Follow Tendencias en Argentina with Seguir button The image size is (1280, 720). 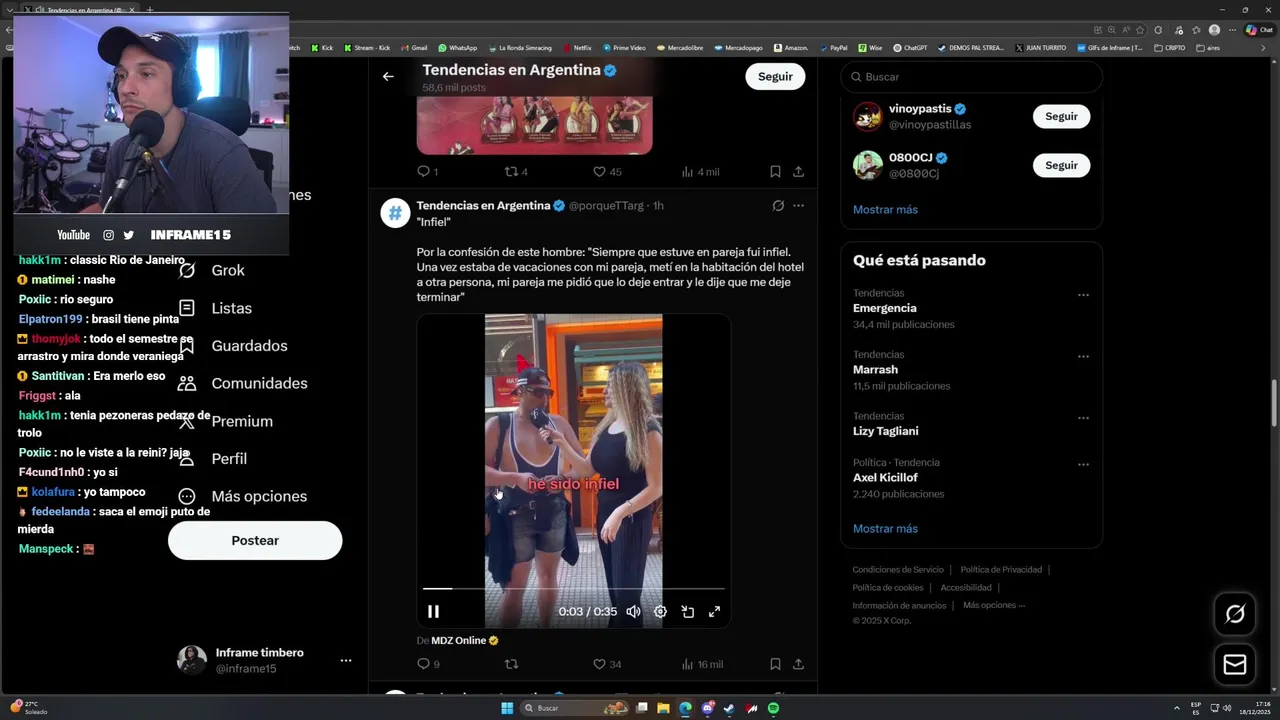pyautogui.click(x=775, y=76)
